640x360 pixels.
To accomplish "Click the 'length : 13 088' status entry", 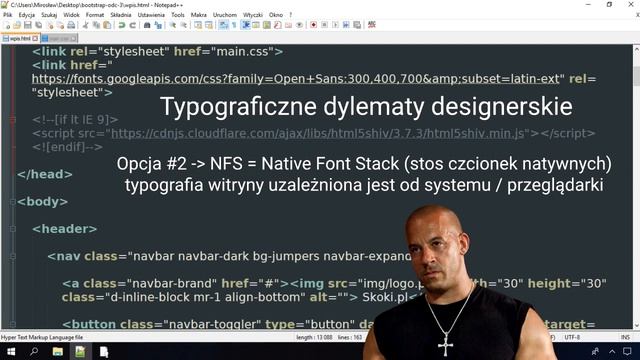I will point(314,337).
